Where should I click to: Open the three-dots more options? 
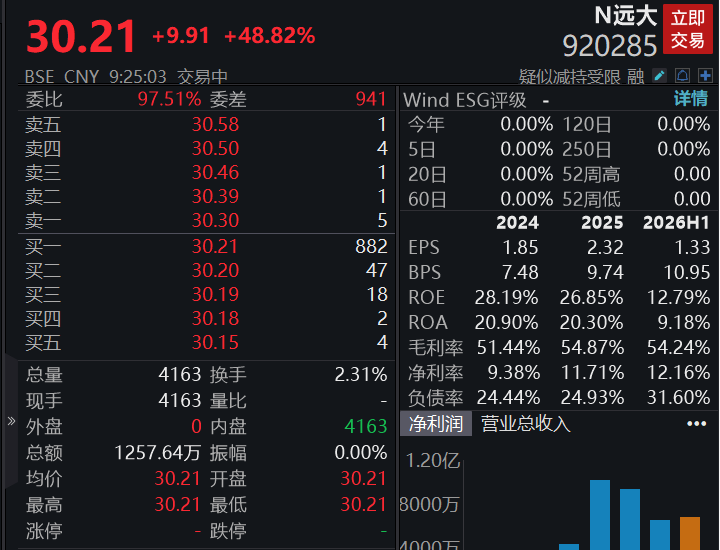click(x=696, y=423)
